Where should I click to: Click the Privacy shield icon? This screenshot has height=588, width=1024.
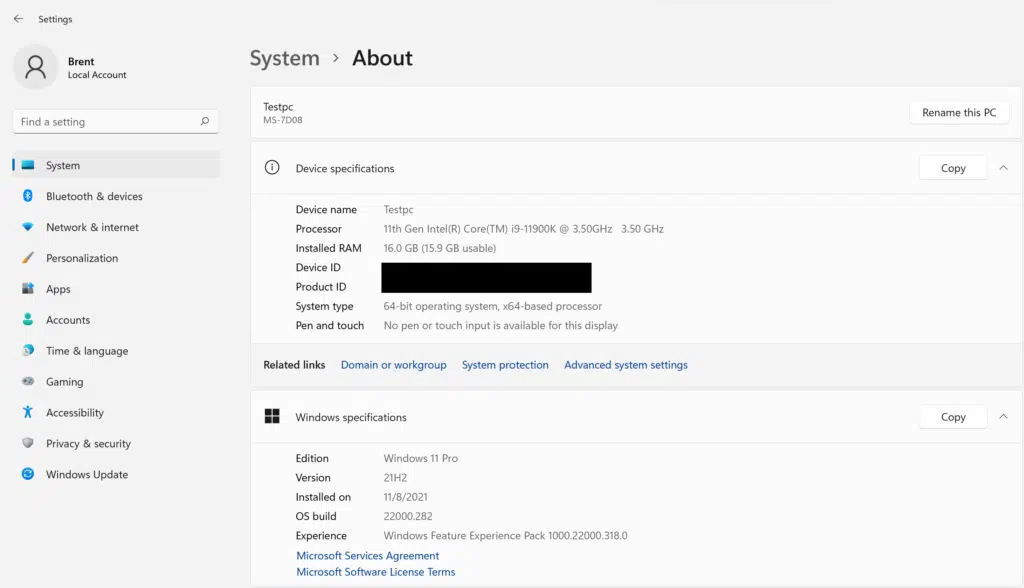pos(27,443)
